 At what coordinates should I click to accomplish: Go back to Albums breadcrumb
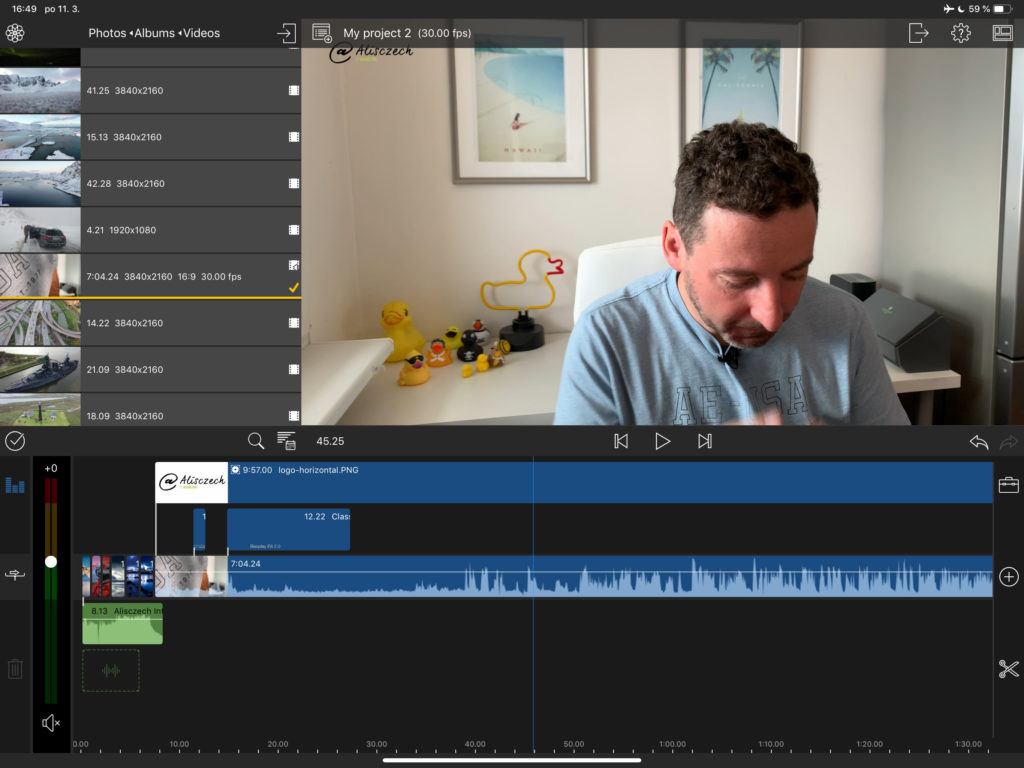155,33
